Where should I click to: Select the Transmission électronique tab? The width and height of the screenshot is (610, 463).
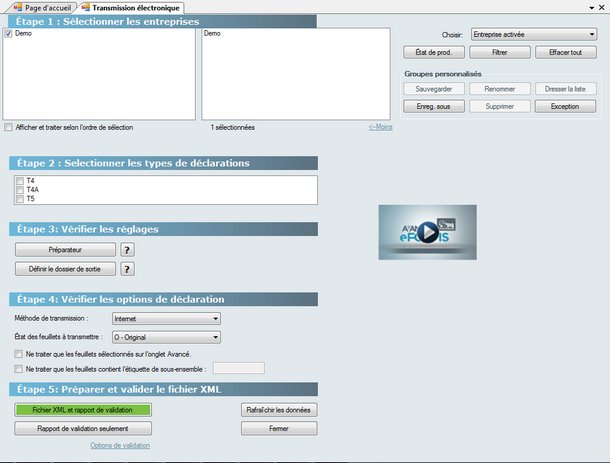coord(131,8)
